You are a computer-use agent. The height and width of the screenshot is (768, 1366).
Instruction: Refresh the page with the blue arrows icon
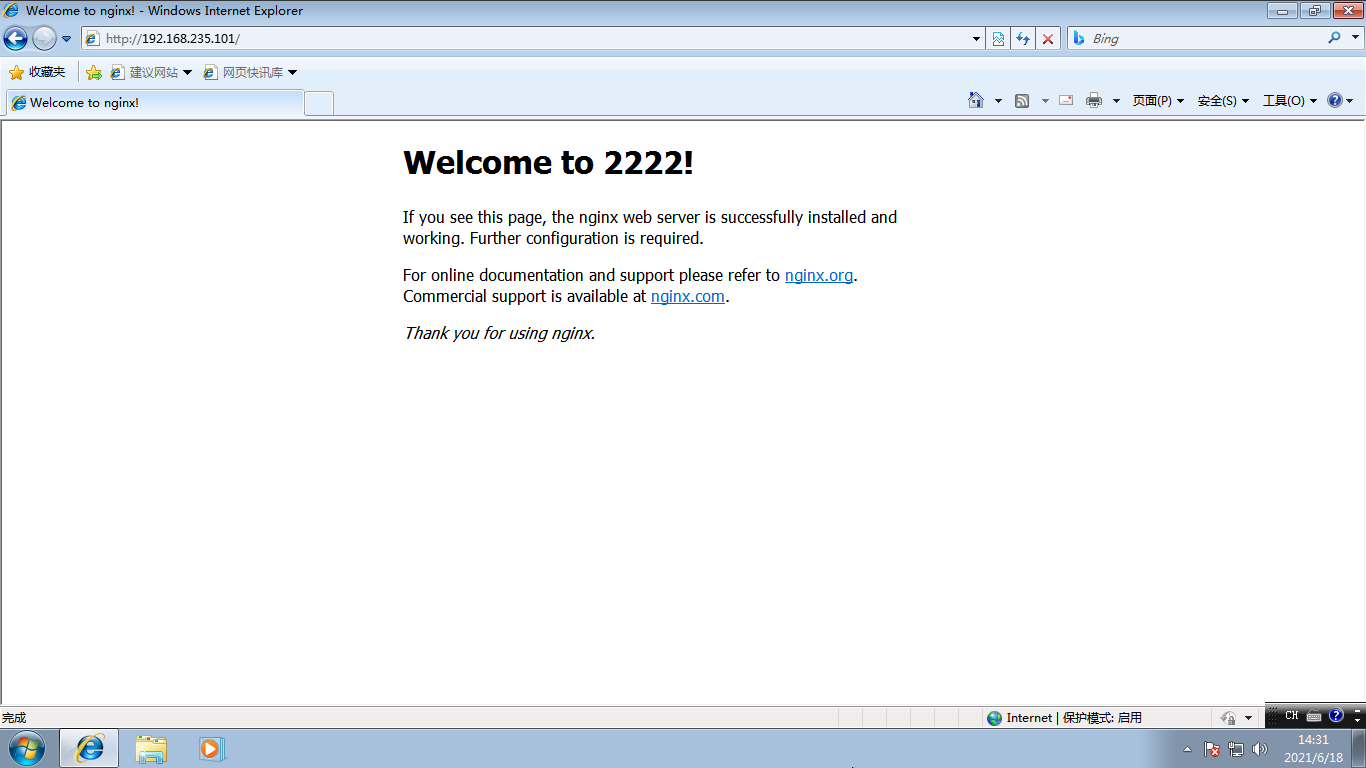click(x=1023, y=39)
